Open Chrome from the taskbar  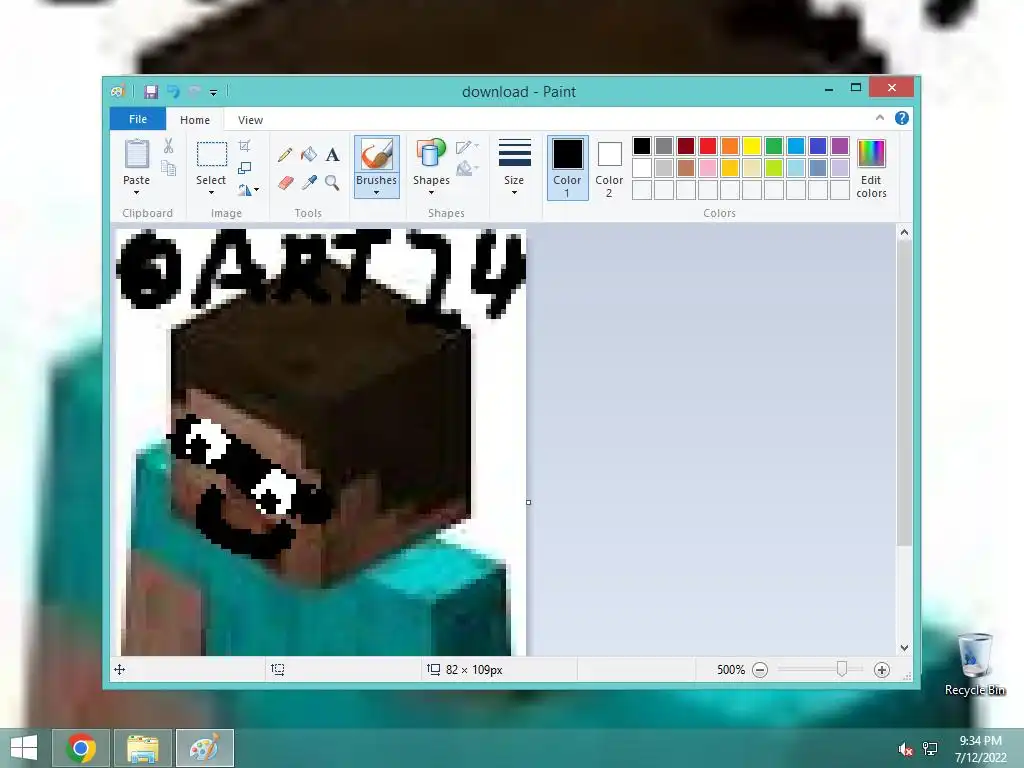81,748
